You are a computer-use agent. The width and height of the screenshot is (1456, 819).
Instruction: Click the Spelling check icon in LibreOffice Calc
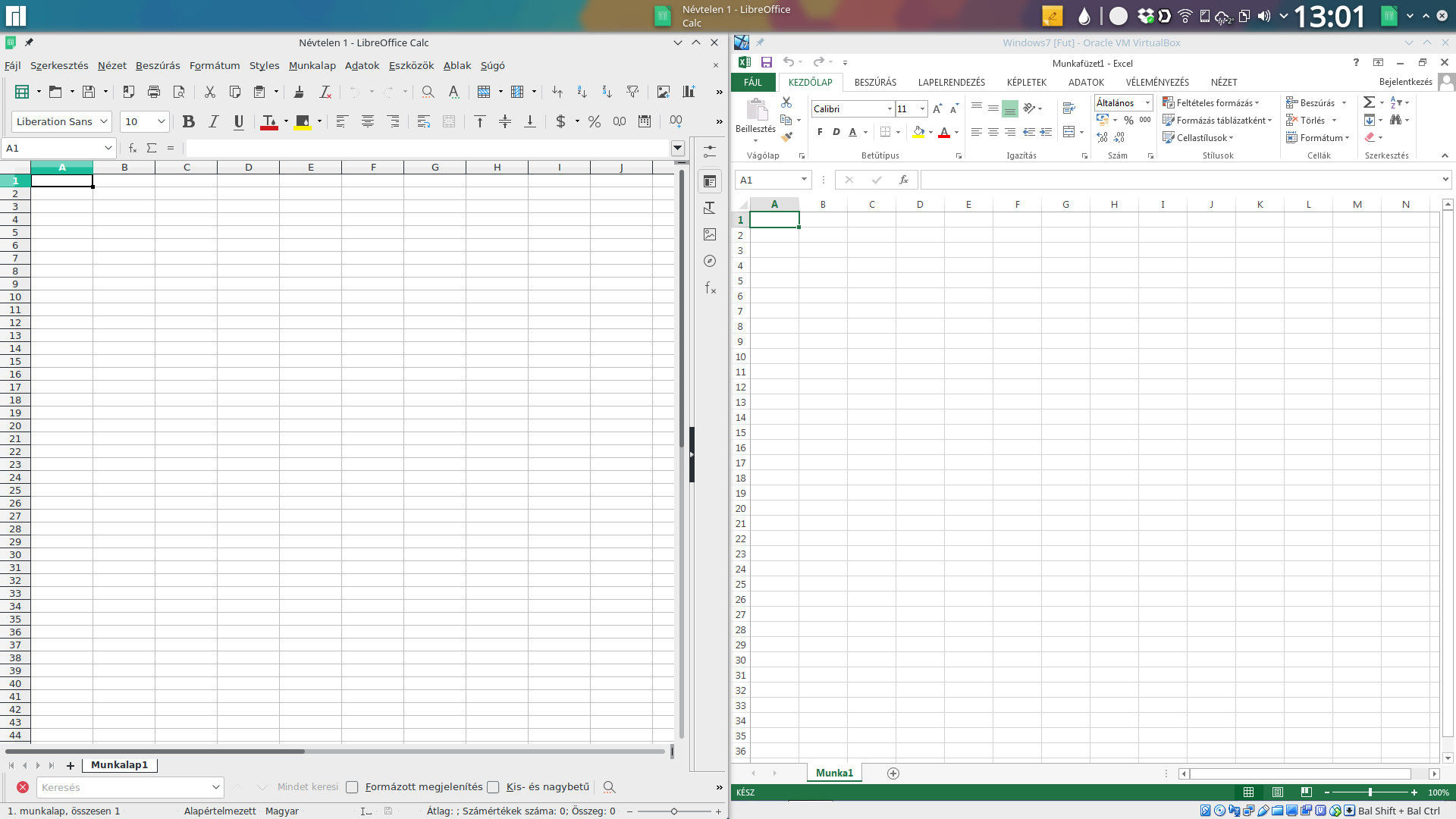click(x=453, y=92)
